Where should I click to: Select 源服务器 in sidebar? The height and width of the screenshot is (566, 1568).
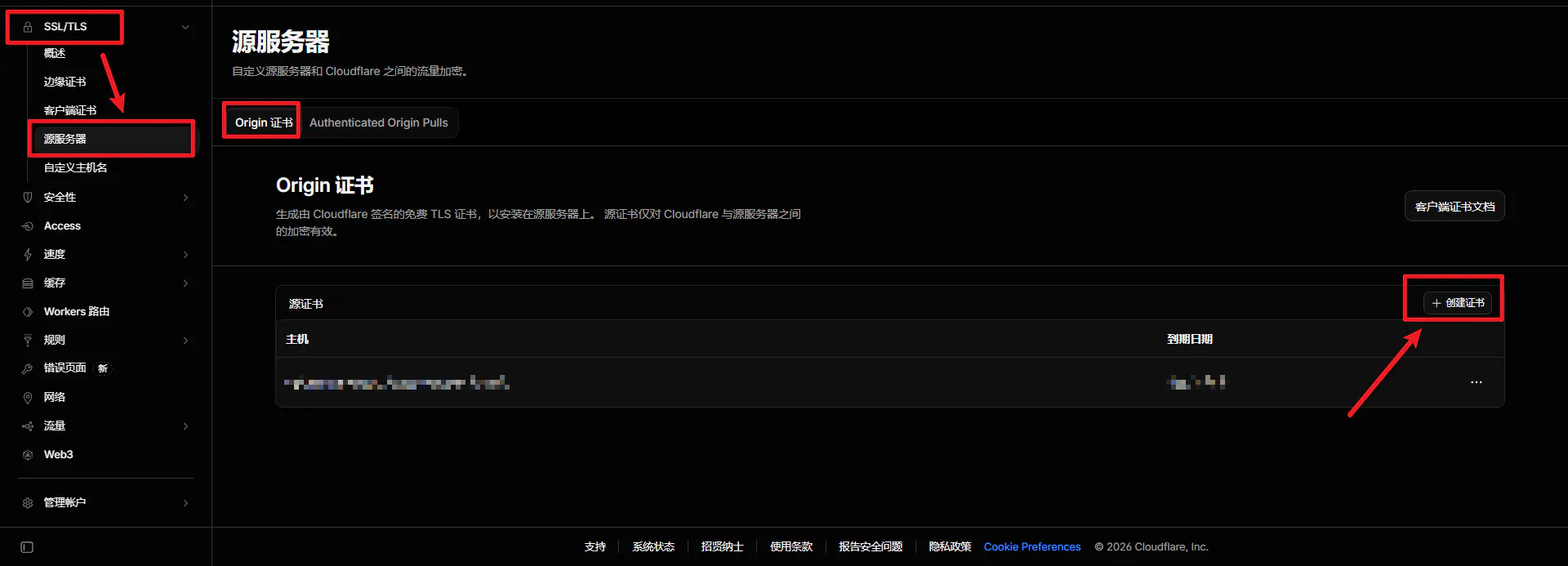tap(113, 139)
